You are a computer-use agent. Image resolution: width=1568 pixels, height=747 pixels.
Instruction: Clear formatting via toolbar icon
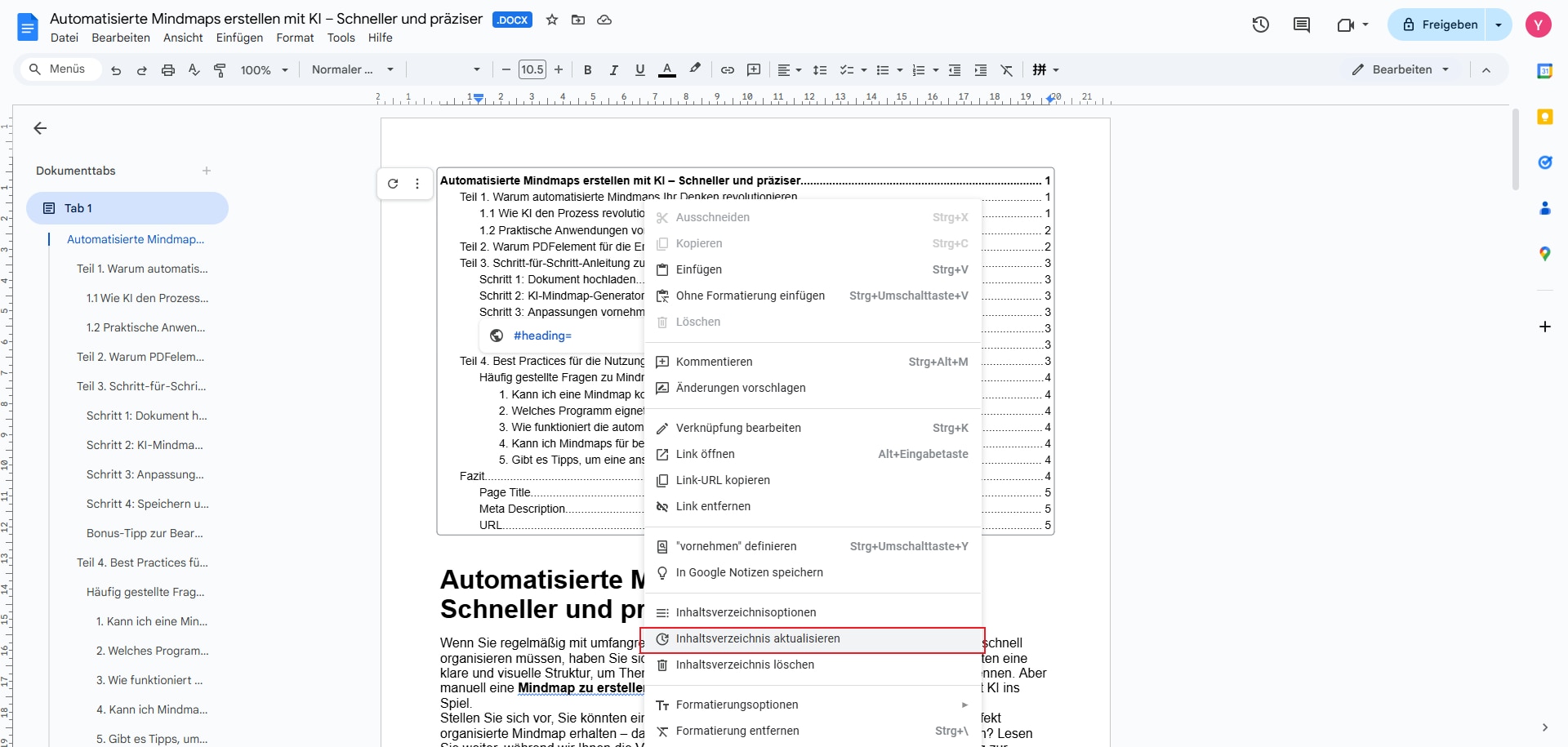pyautogui.click(x=1007, y=70)
